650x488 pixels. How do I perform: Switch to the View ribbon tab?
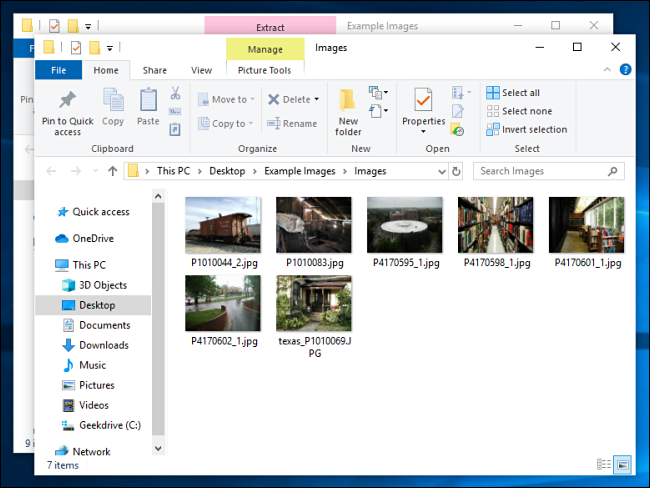201,70
